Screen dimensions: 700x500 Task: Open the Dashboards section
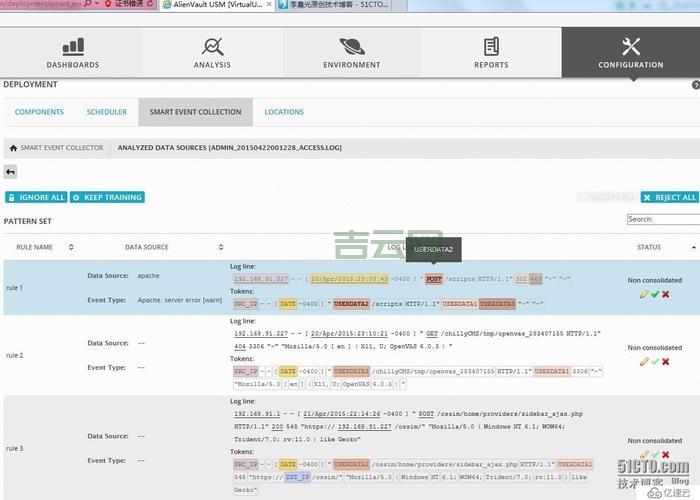(x=73, y=53)
